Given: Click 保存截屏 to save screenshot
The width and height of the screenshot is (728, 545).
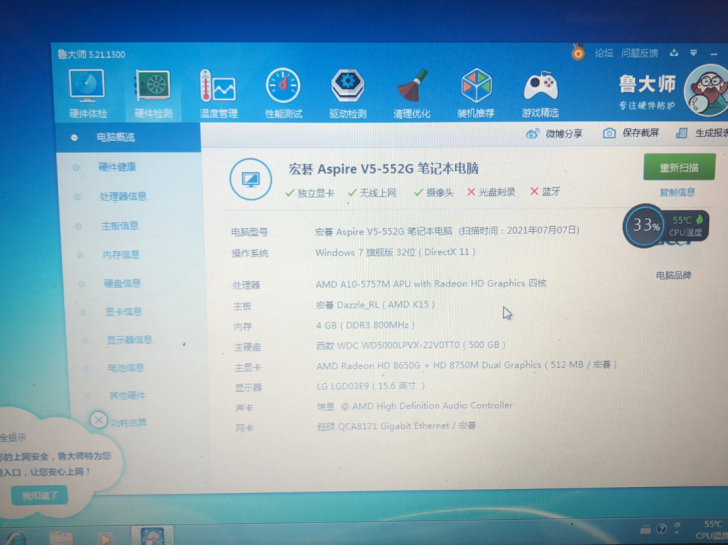Looking at the screenshot, I should pyautogui.click(x=630, y=133).
